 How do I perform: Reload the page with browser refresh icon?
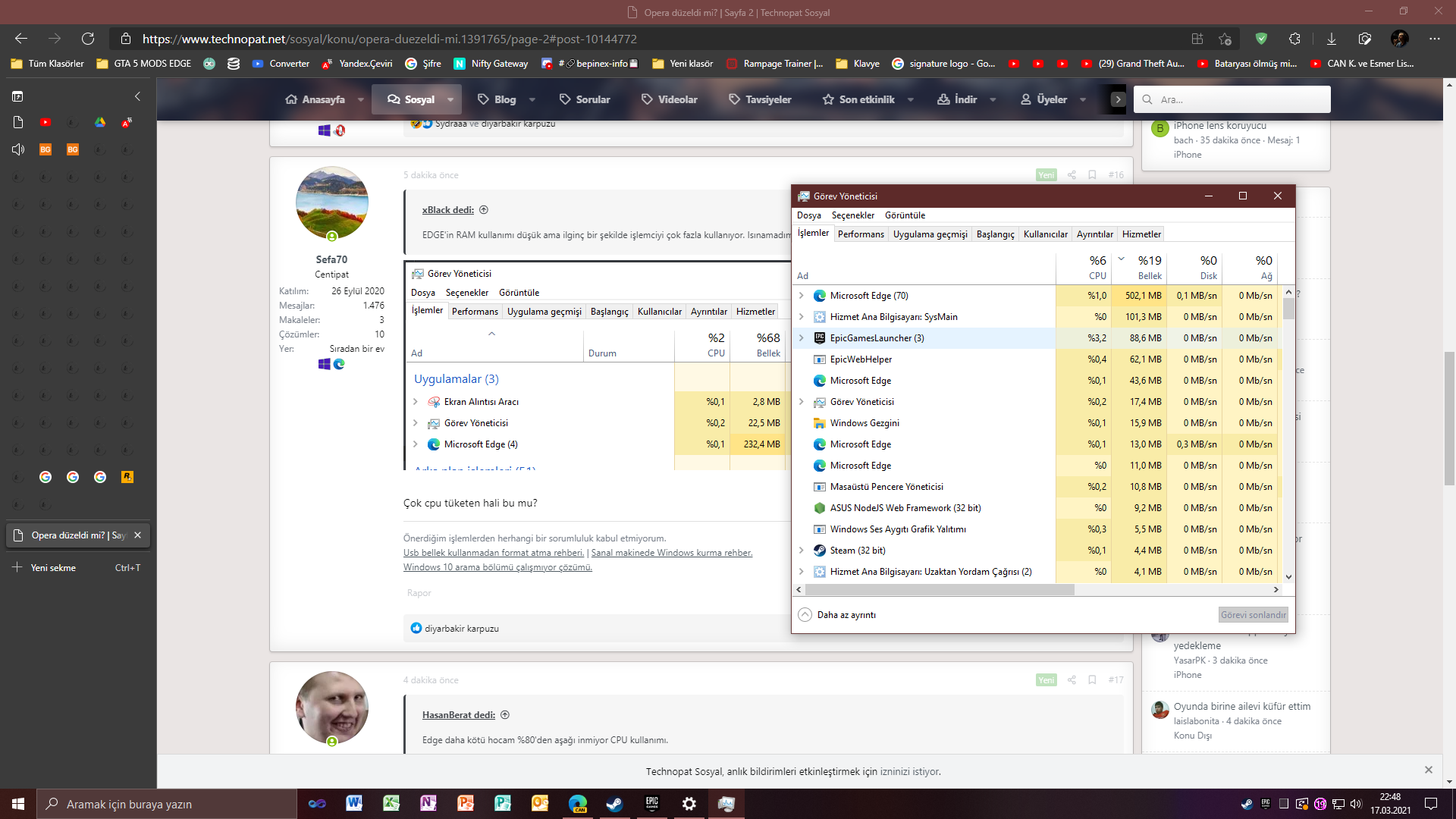[x=88, y=39]
